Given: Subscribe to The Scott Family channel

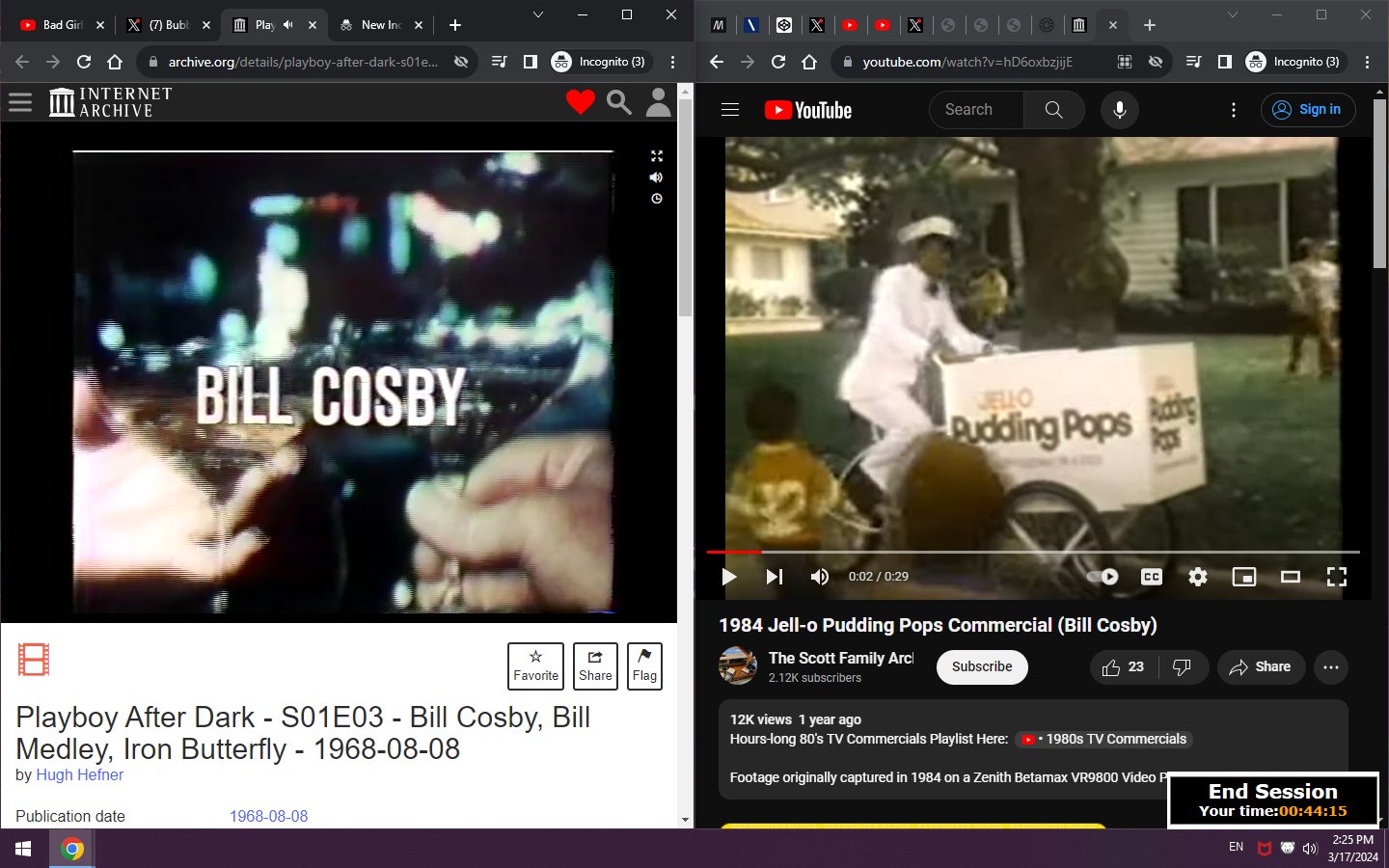Looking at the screenshot, I should point(982,666).
